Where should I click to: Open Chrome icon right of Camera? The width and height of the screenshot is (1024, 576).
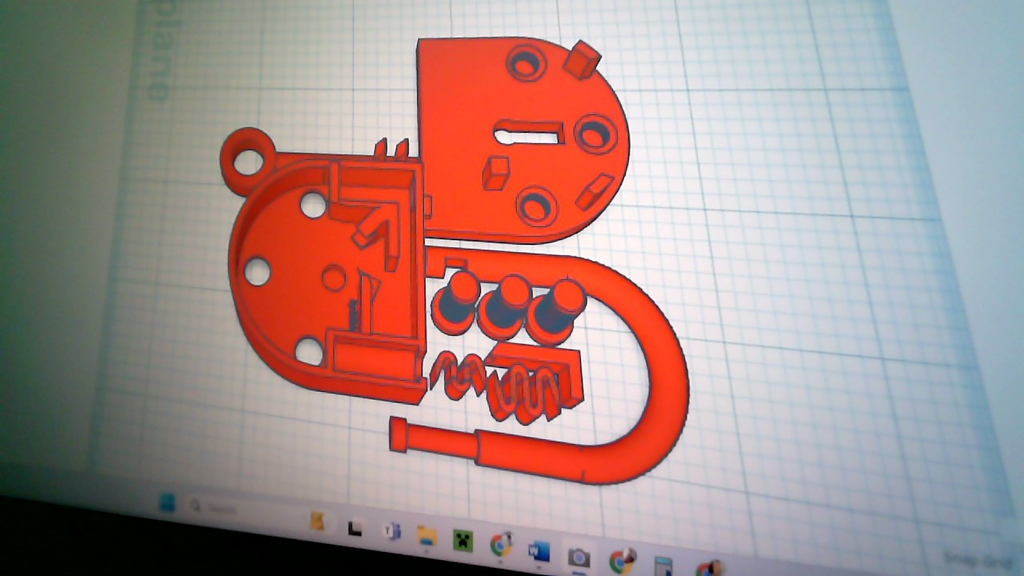pyautogui.click(x=621, y=561)
